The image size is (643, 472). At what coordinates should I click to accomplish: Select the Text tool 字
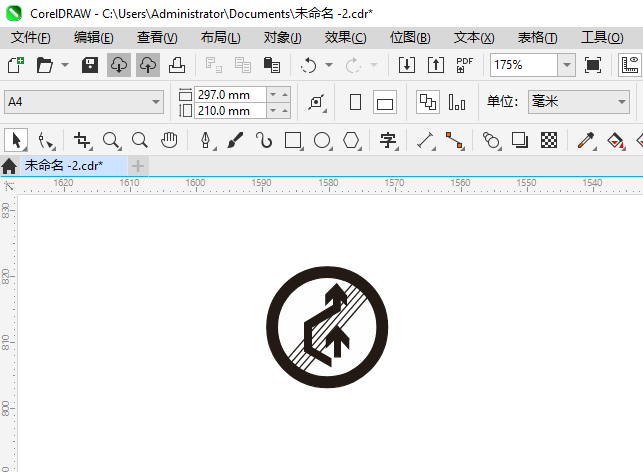click(388, 140)
